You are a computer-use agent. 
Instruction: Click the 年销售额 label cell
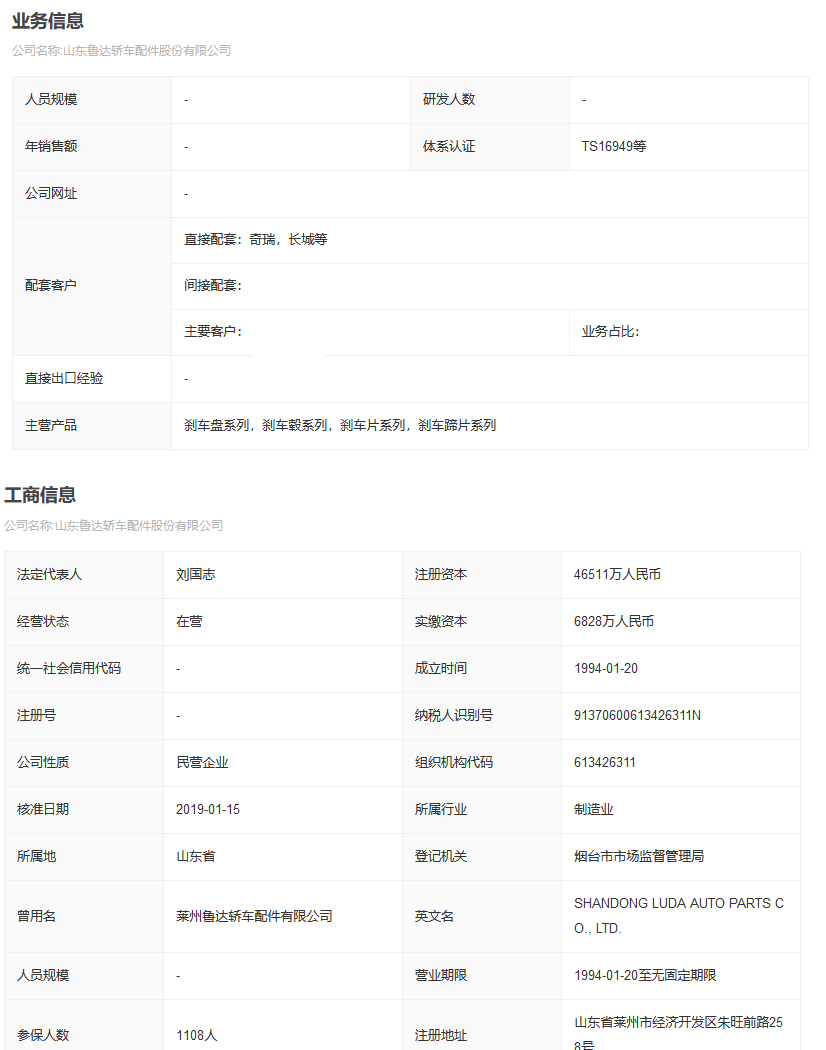tap(92, 147)
